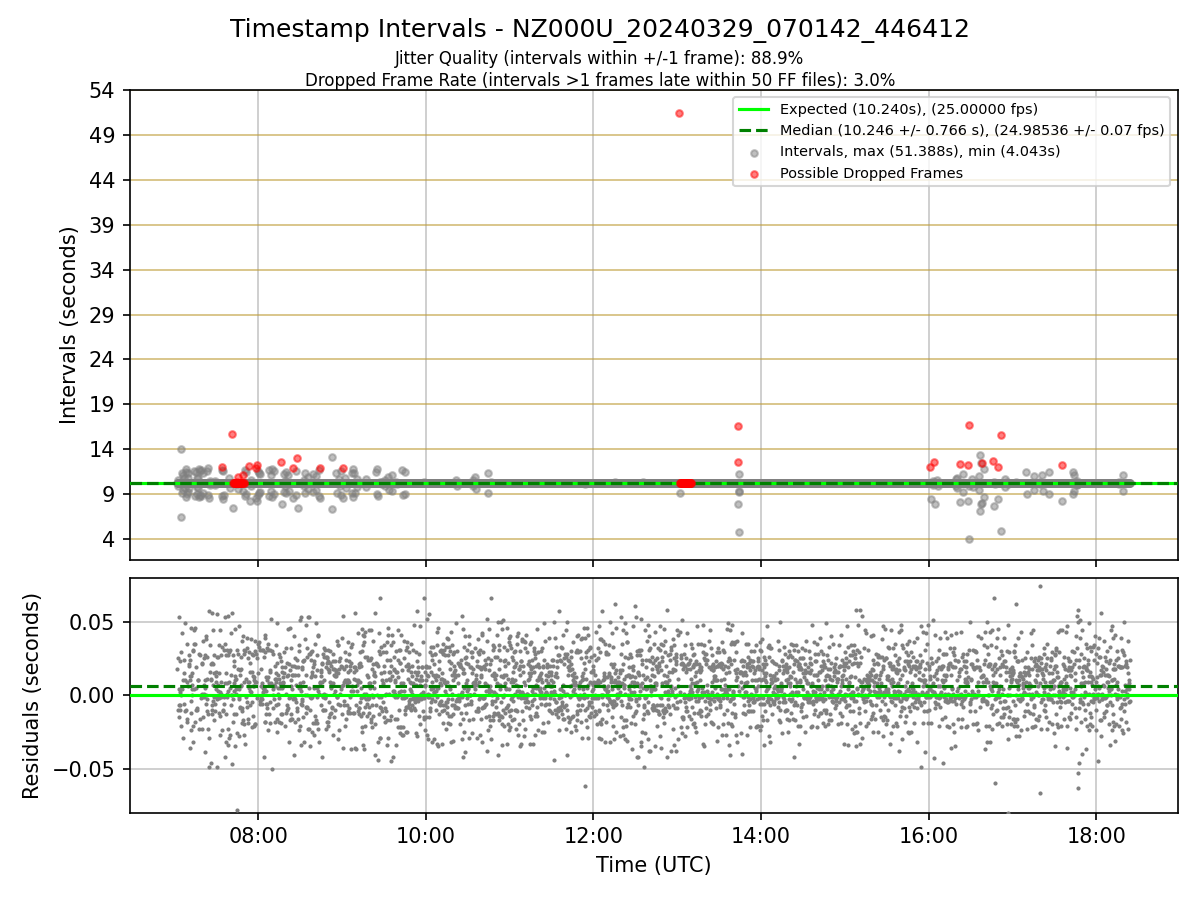Click the 'Intervals (seconds)' y-axis label
Screen dimensions: 1200x900
(x=68, y=325)
